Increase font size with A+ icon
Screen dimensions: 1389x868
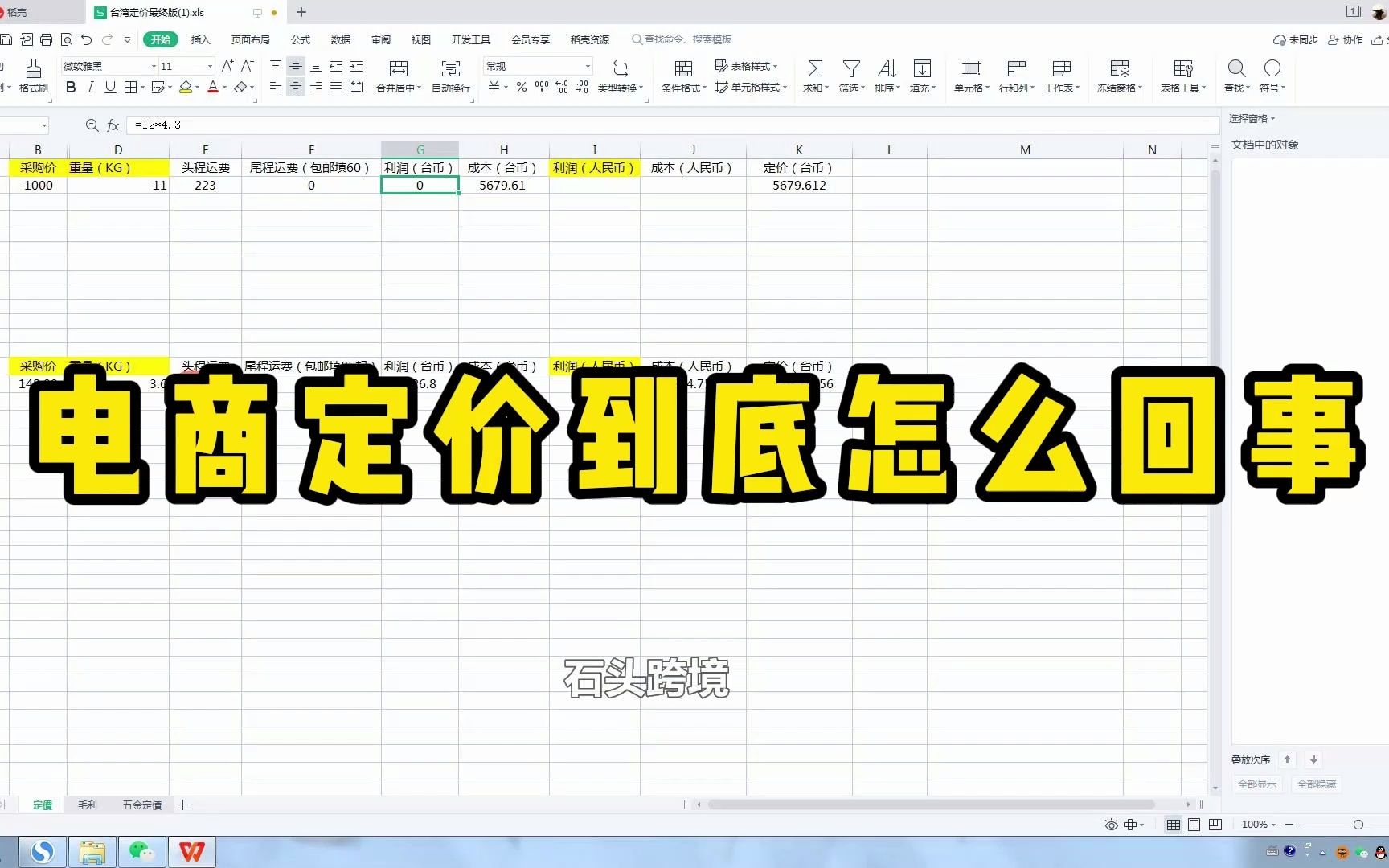click(227, 66)
